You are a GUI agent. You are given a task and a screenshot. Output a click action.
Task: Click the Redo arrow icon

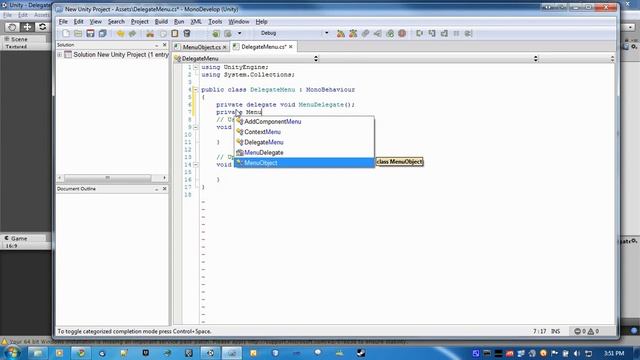point(132,33)
